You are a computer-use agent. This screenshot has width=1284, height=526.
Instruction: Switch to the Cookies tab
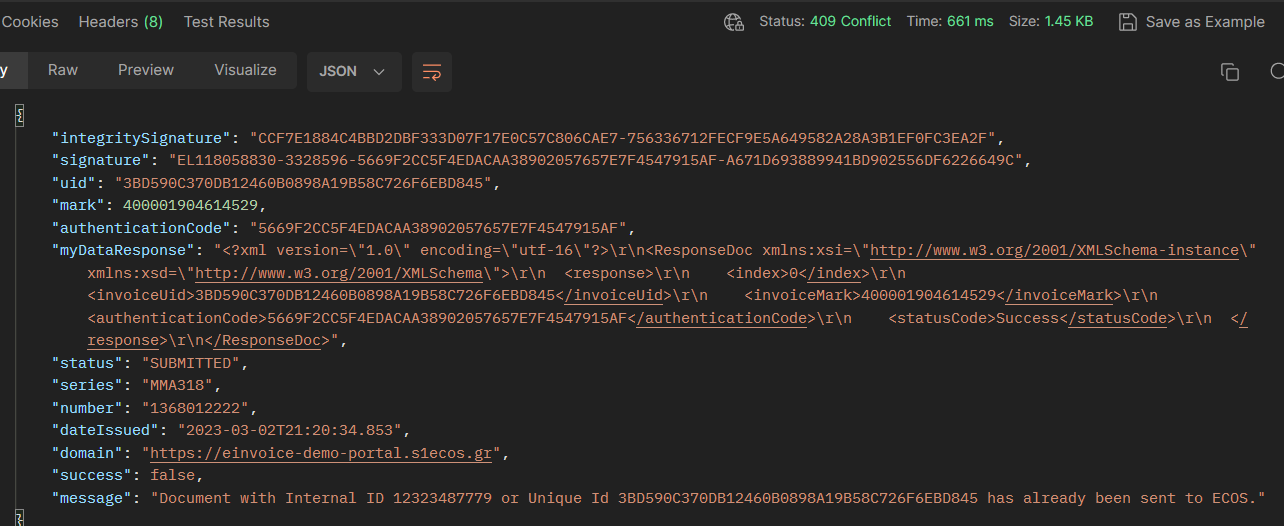click(x=30, y=22)
